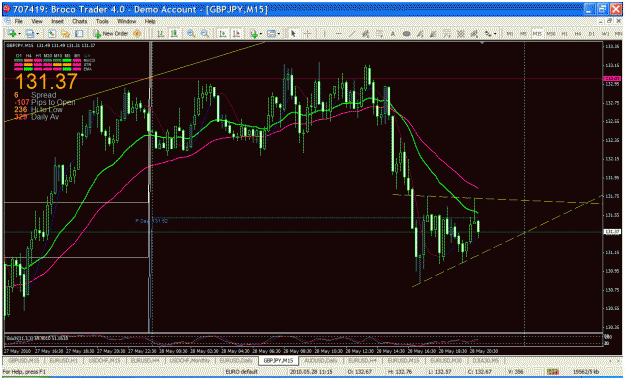Open the chart Templates icon
The image size is (625, 378).
click(271, 34)
